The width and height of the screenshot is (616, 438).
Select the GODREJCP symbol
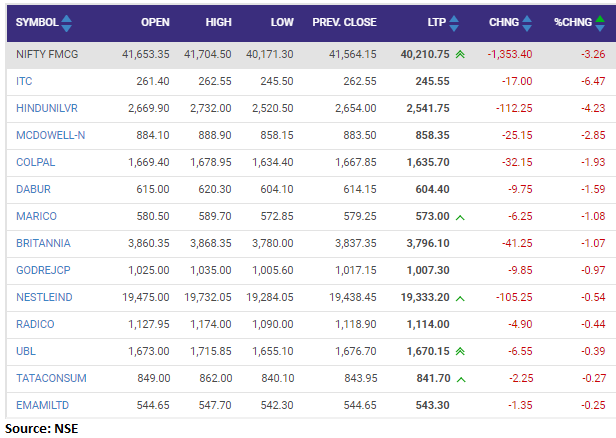(42, 270)
